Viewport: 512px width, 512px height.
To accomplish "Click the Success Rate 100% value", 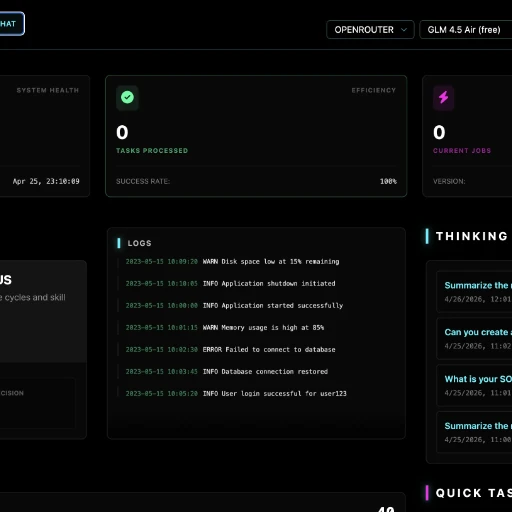I will click(x=388, y=181).
